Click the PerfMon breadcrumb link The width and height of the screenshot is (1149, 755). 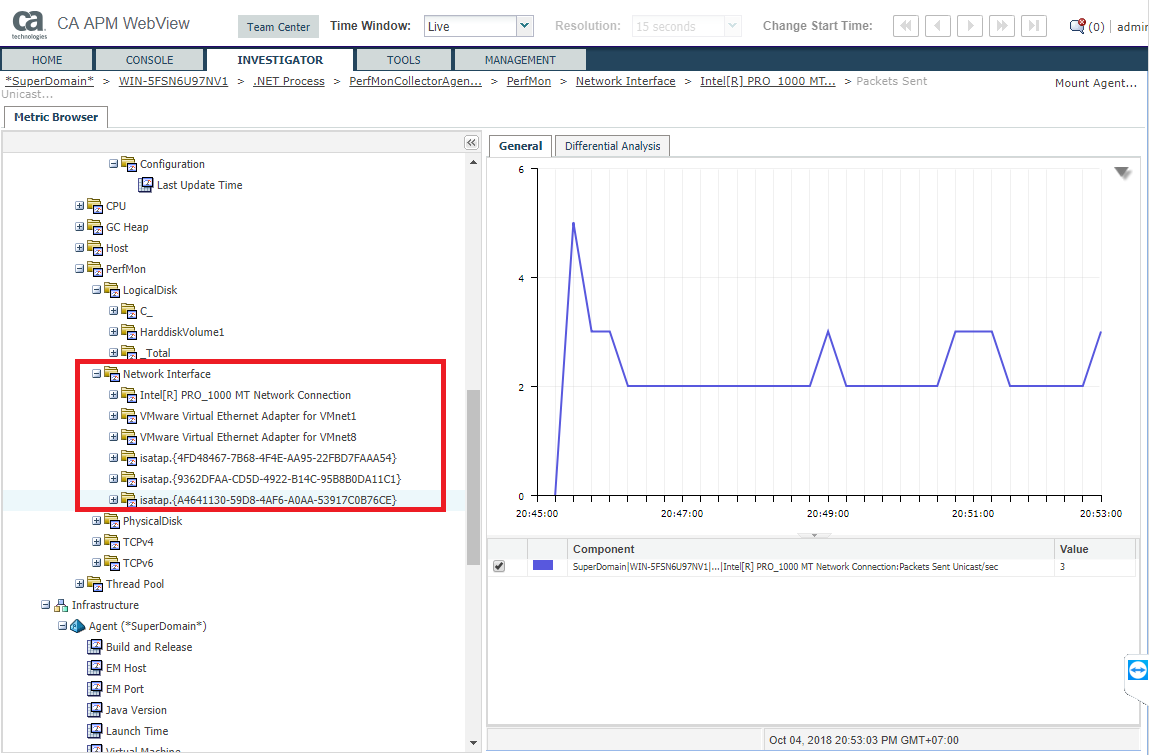[529, 81]
